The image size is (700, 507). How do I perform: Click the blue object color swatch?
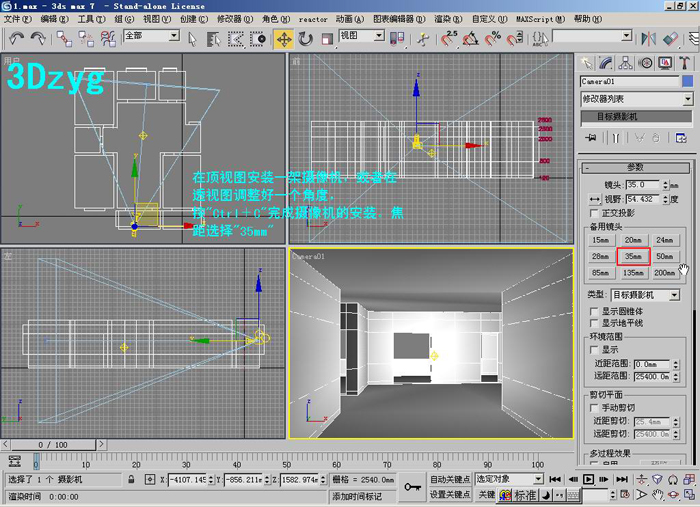click(x=688, y=81)
